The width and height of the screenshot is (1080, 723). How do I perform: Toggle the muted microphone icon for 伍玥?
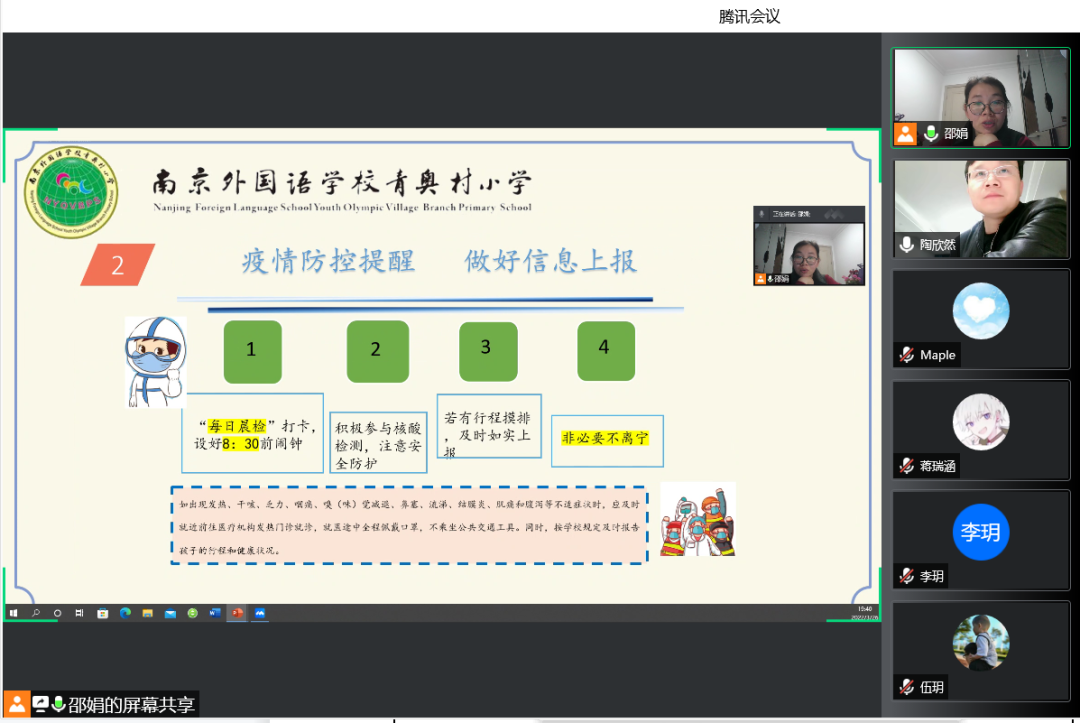pos(906,687)
